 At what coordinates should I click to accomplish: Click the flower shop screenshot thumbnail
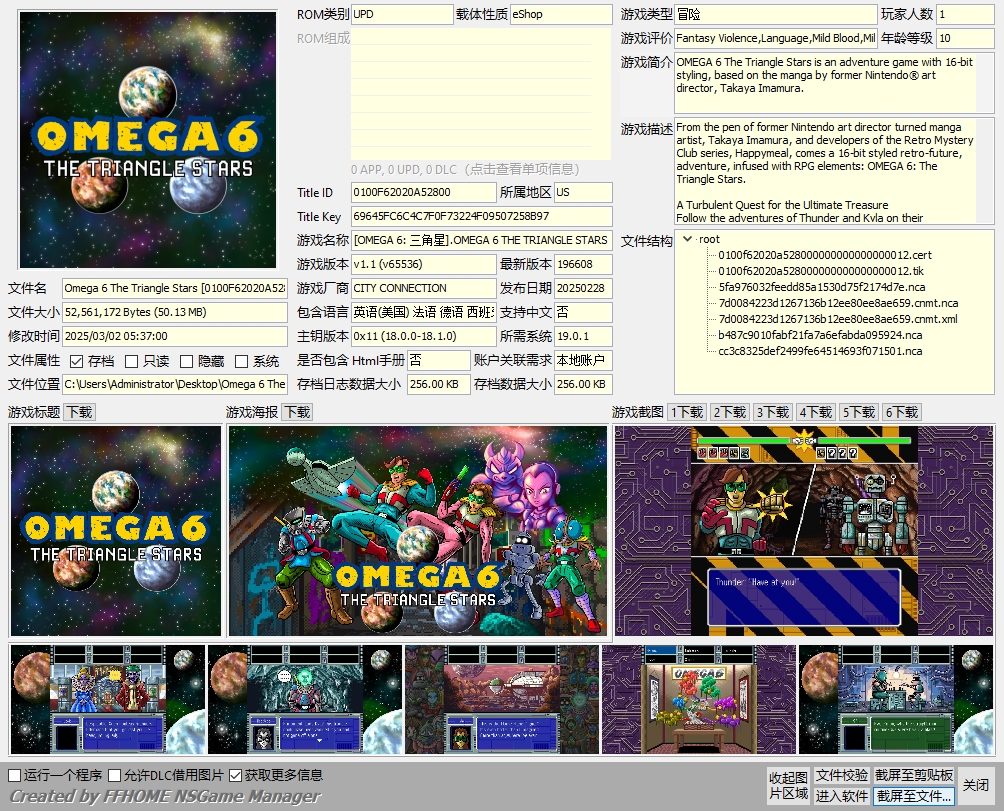699,699
